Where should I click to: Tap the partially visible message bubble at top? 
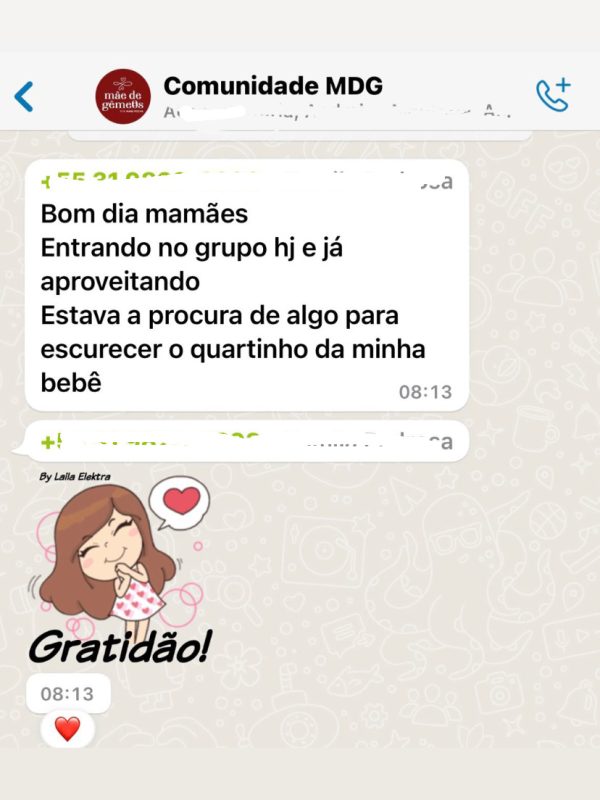(x=300, y=135)
